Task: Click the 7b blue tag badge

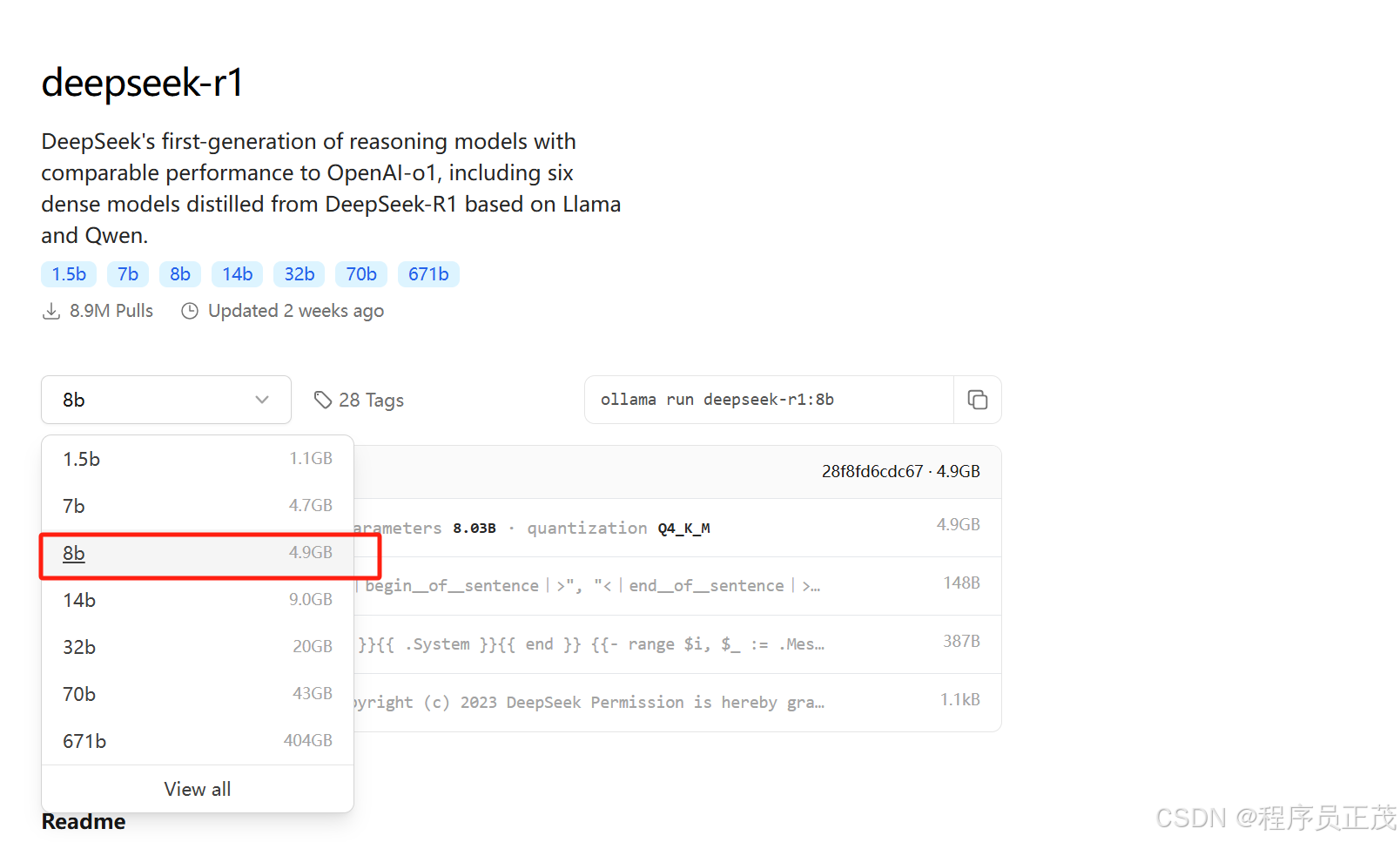Action: (128, 274)
